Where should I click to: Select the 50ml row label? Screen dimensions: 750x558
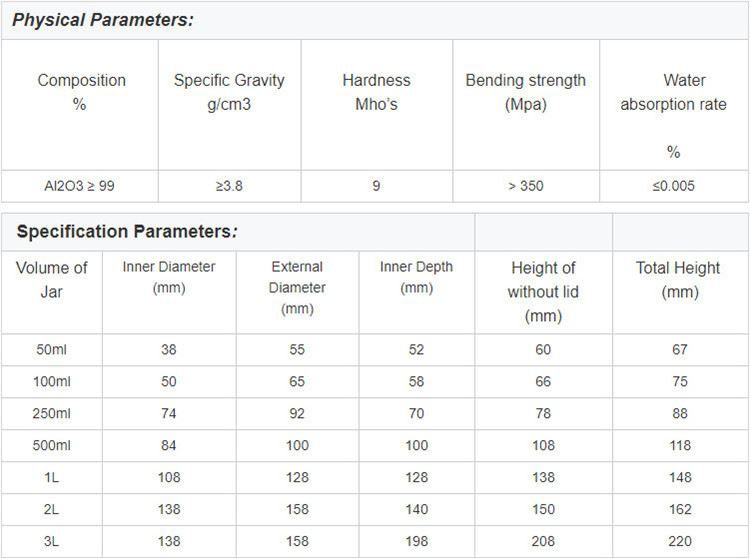point(52,350)
